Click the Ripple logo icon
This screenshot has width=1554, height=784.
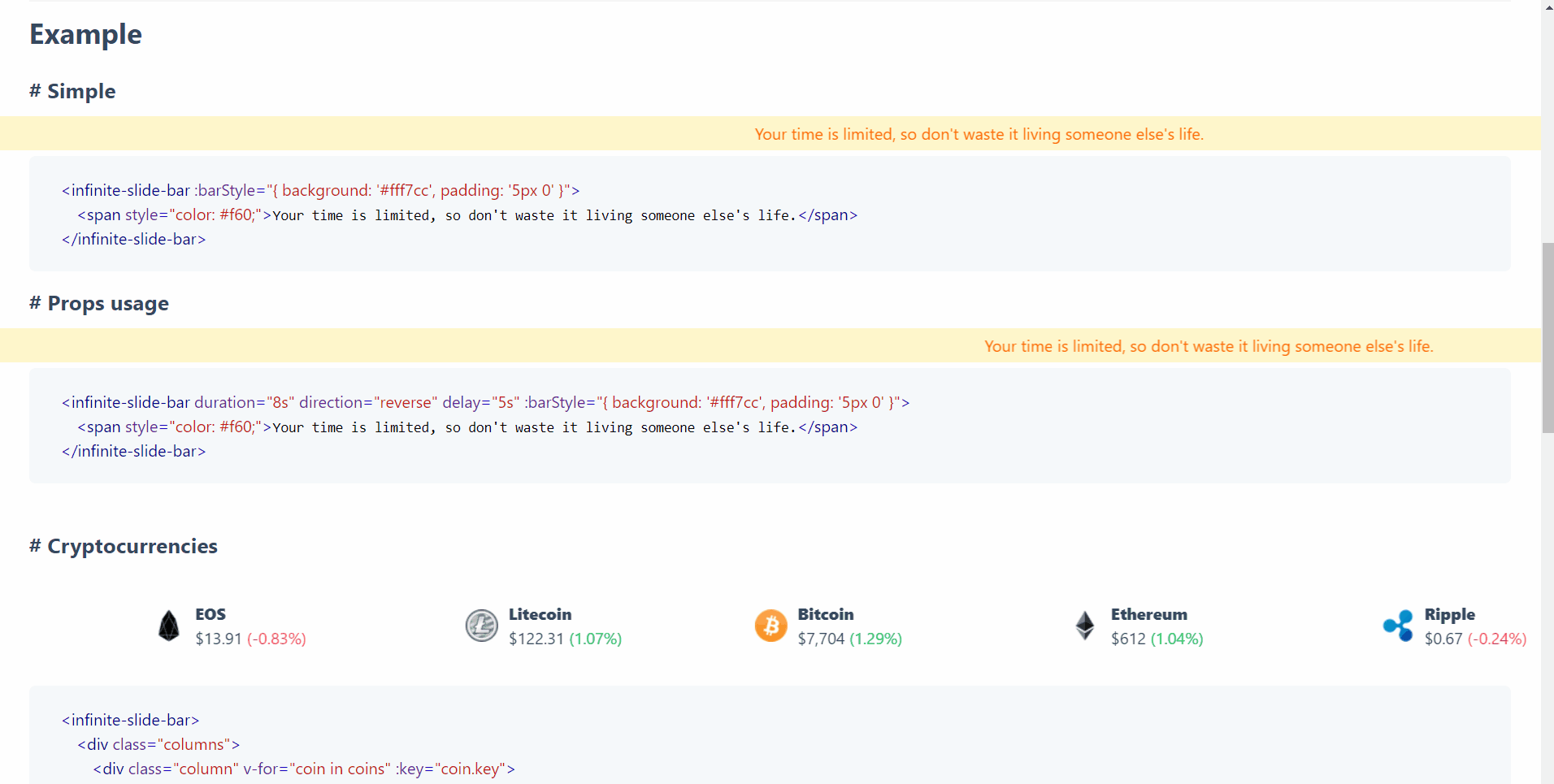coord(1399,626)
